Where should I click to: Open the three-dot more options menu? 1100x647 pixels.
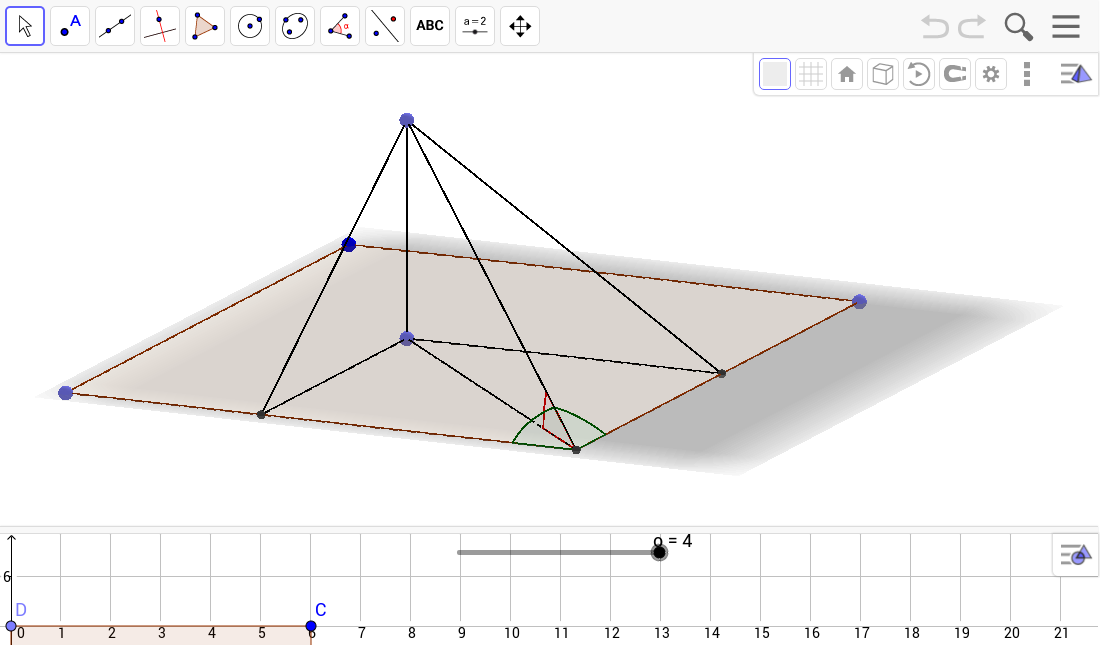(x=1027, y=74)
